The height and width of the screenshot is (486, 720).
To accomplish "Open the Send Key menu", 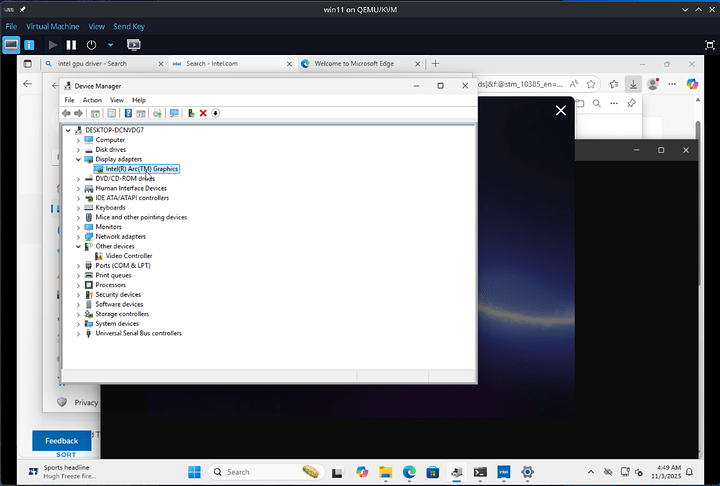I will click(129, 27).
